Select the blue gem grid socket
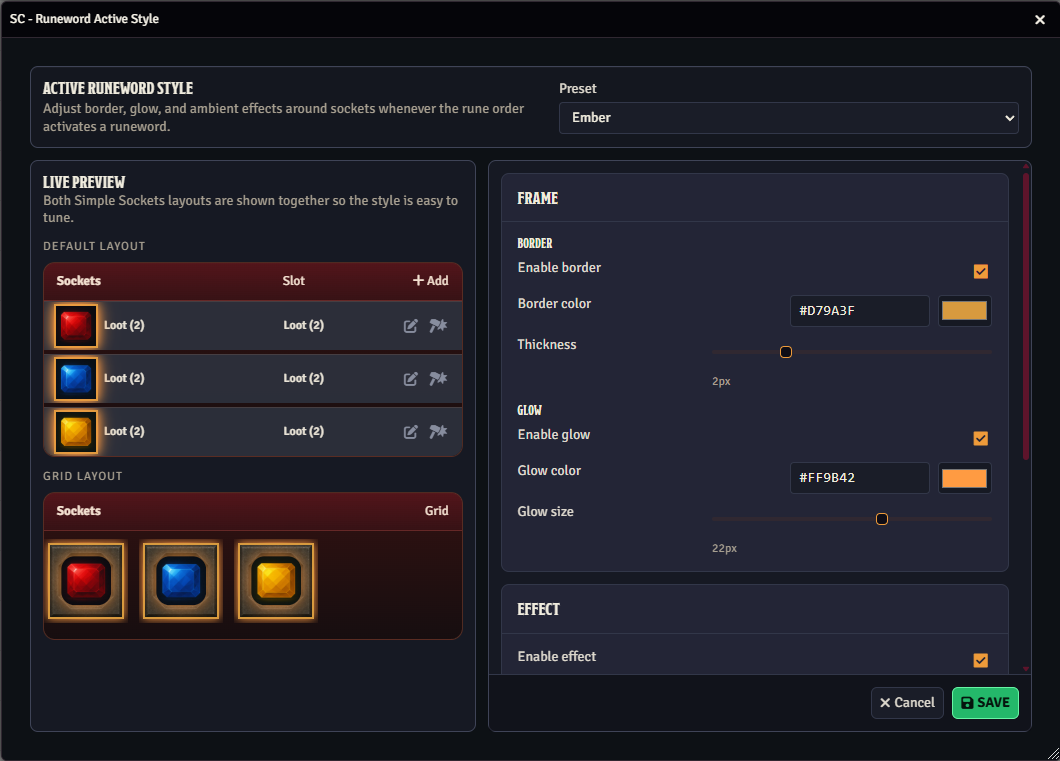This screenshot has height=761, width=1060. 180,581
